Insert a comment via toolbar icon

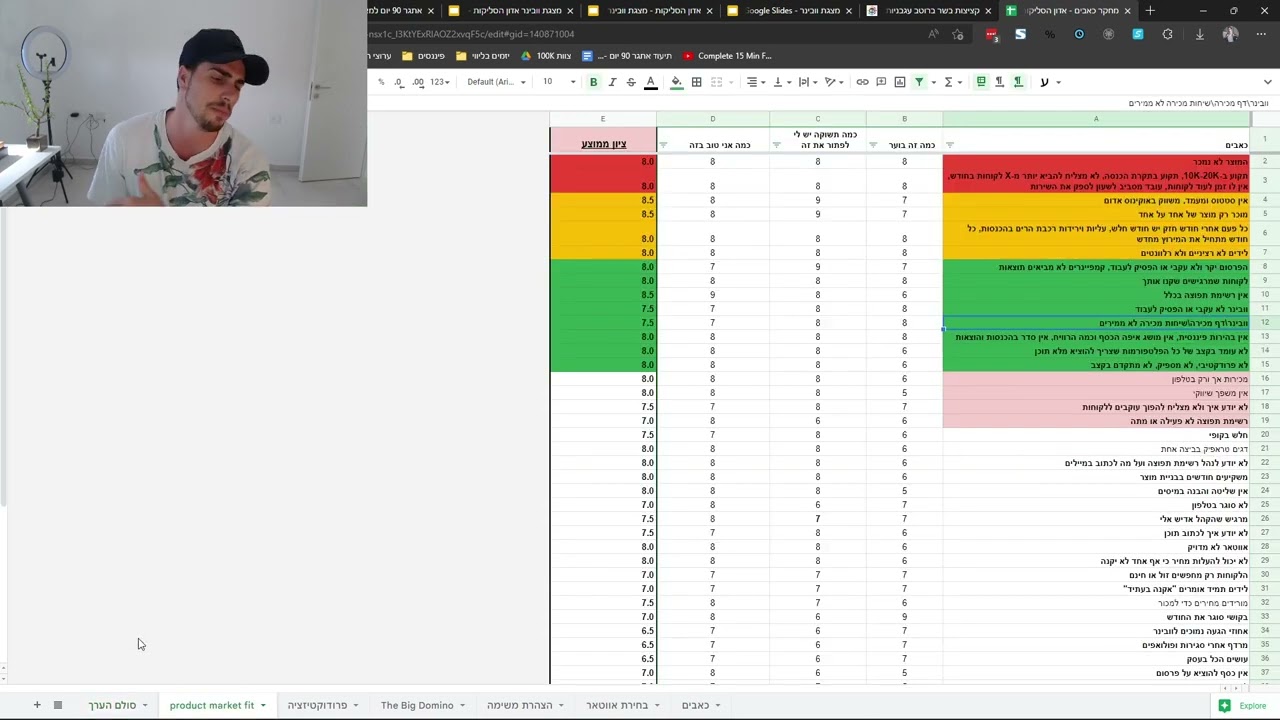pyautogui.click(x=881, y=82)
